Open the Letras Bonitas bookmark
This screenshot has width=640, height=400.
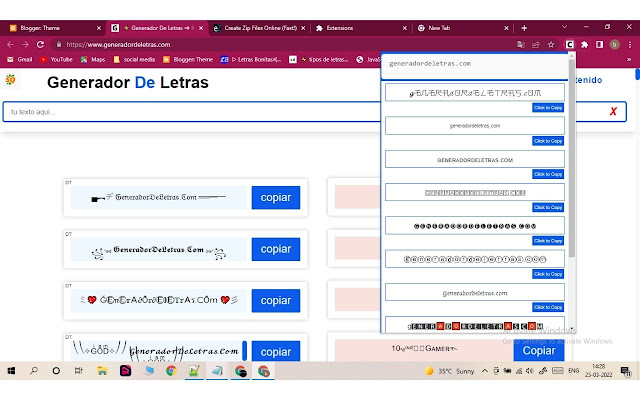point(251,60)
